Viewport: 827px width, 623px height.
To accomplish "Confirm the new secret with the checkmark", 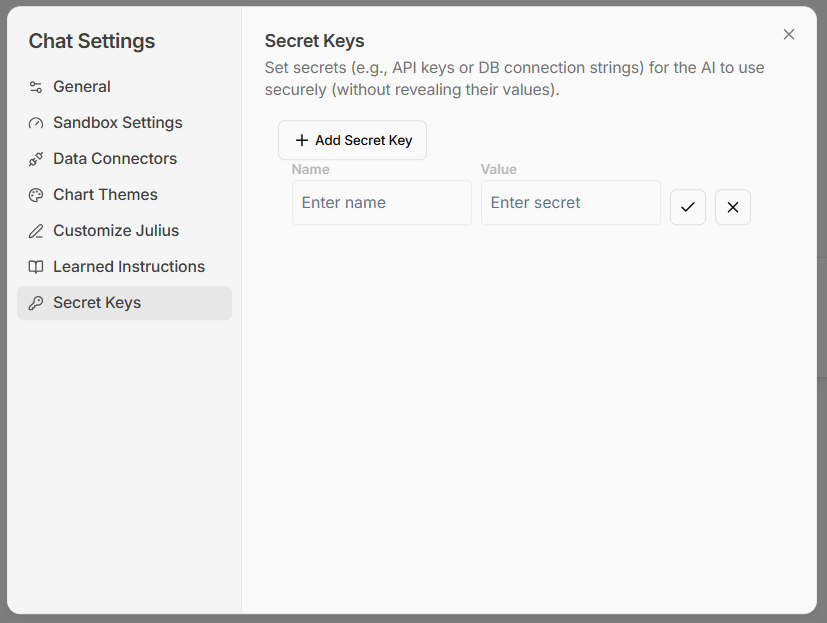I will click(688, 207).
